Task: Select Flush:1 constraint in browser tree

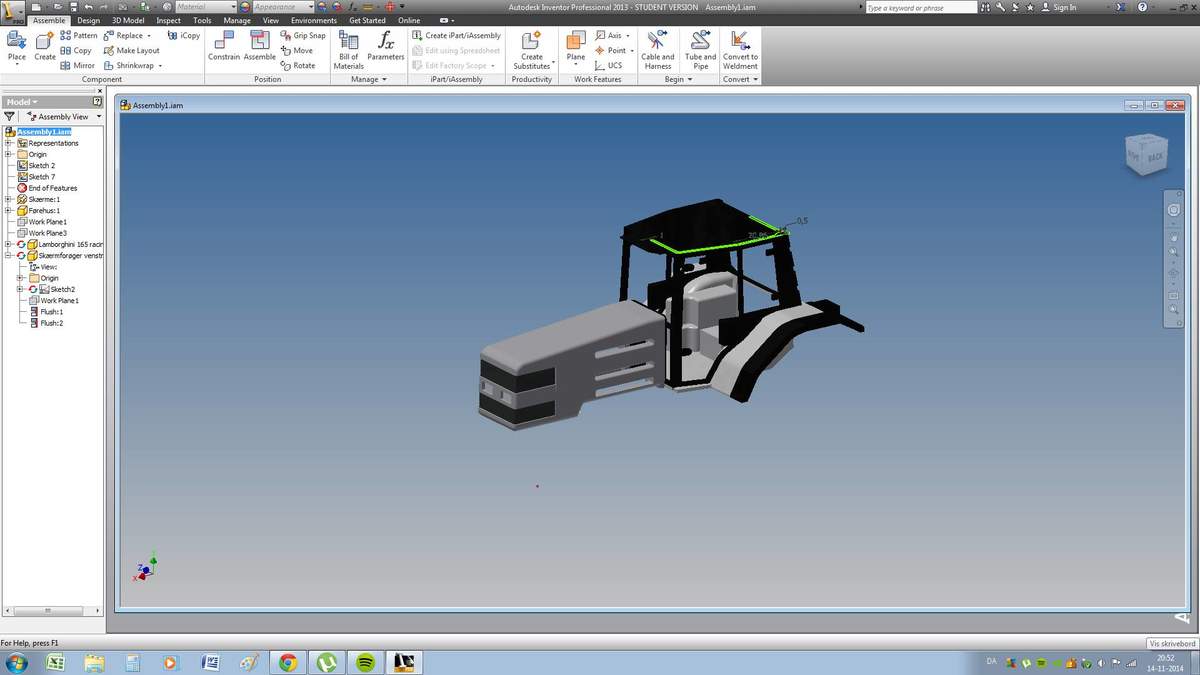Action: (51, 312)
